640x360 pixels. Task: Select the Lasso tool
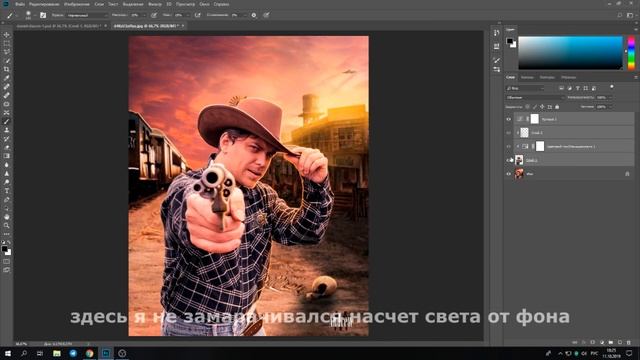click(x=7, y=52)
